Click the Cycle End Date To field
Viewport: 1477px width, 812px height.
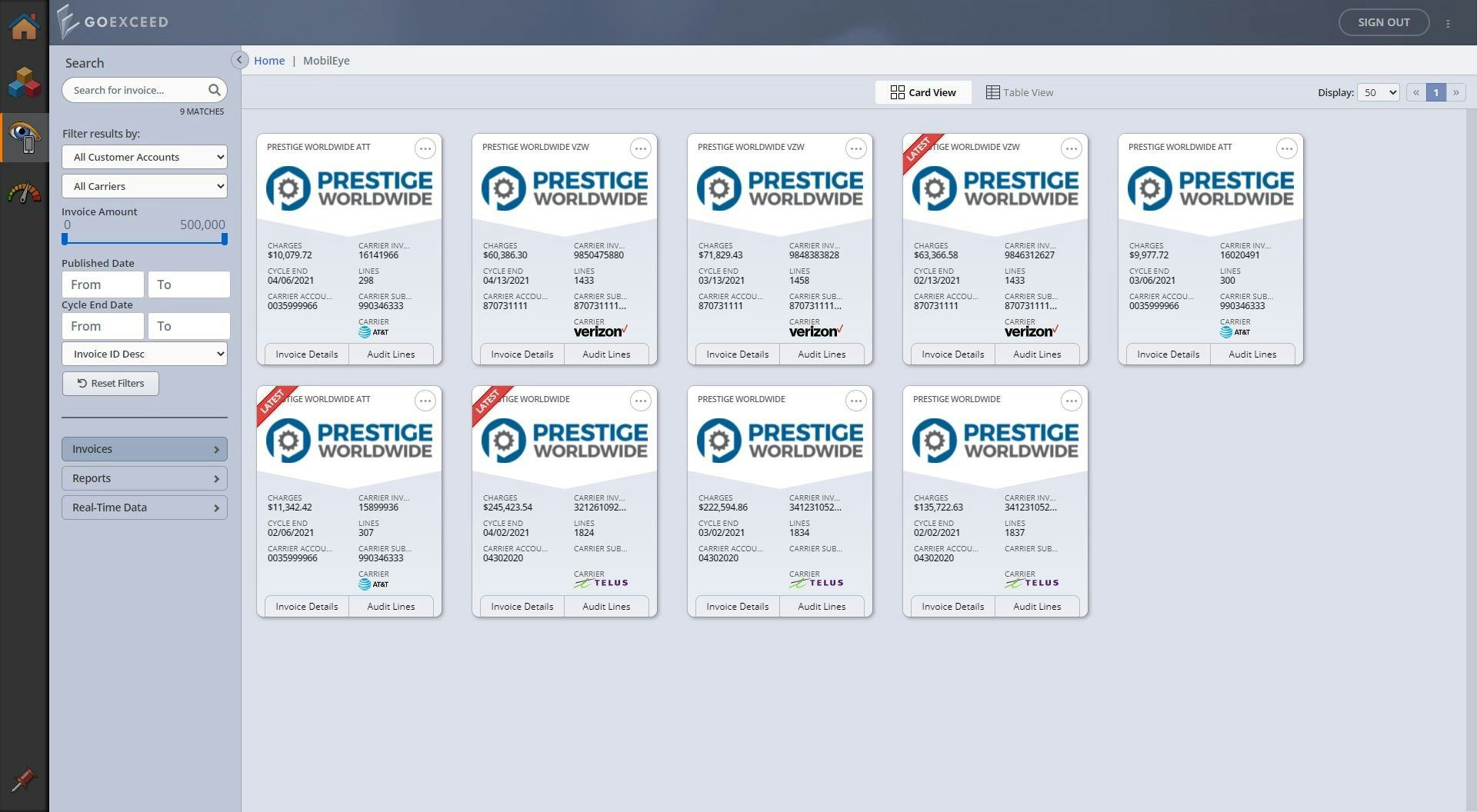[x=189, y=326]
